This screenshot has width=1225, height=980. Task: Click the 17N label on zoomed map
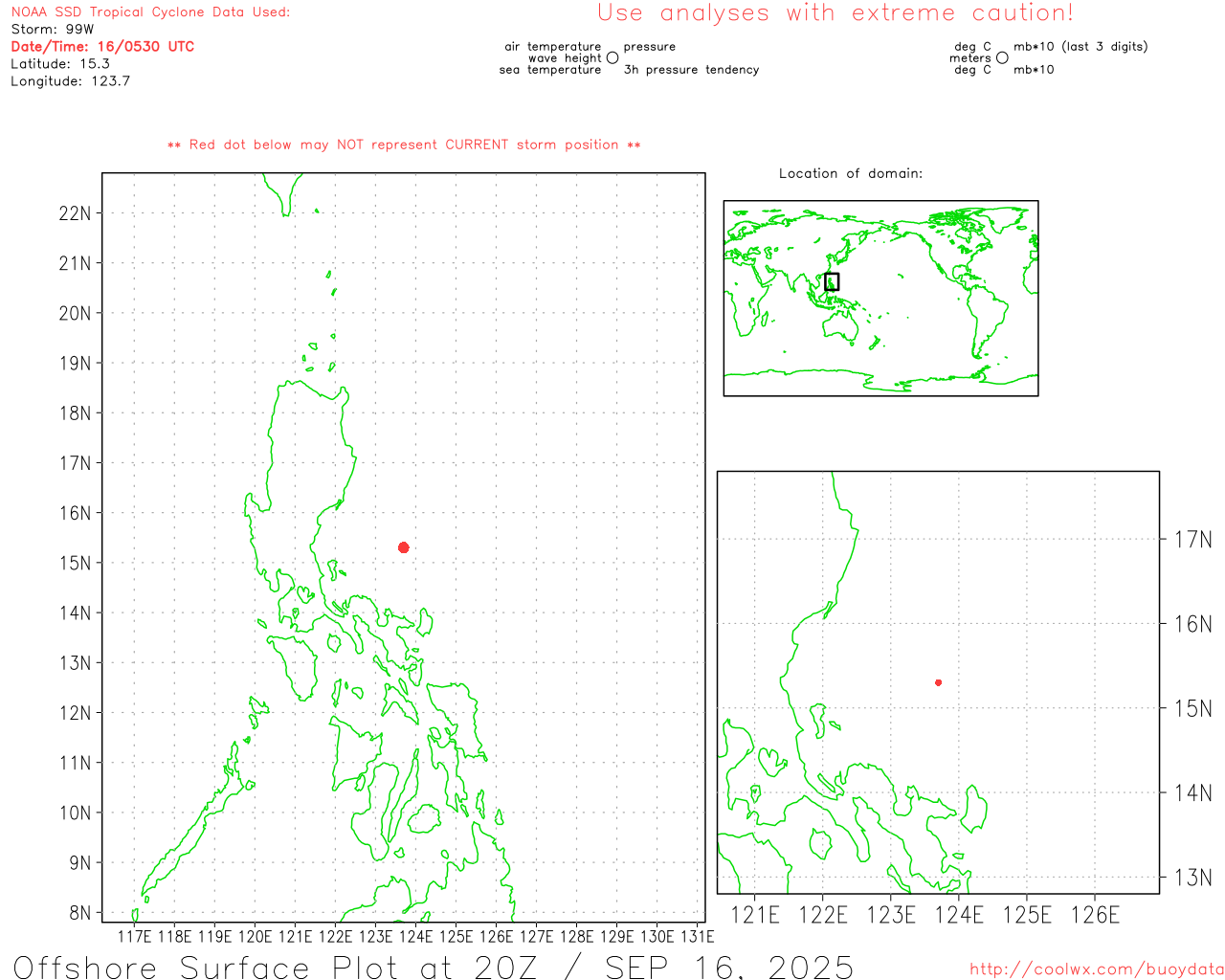coord(1193,540)
